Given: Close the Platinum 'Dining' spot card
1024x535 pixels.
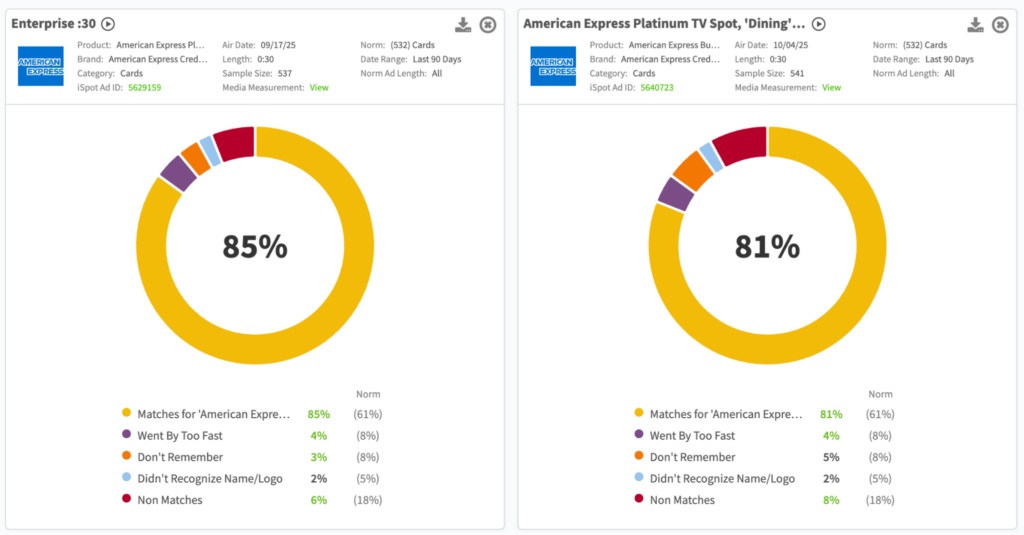Looking at the screenshot, I should (1000, 24).
